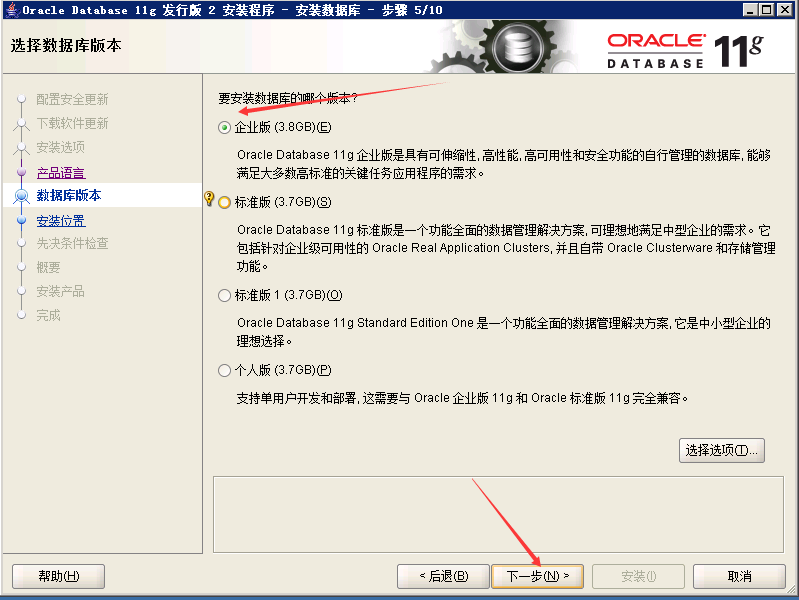Click the Standard Edition One description paragraph
Screen dimensions: 799x600
pos(503,332)
